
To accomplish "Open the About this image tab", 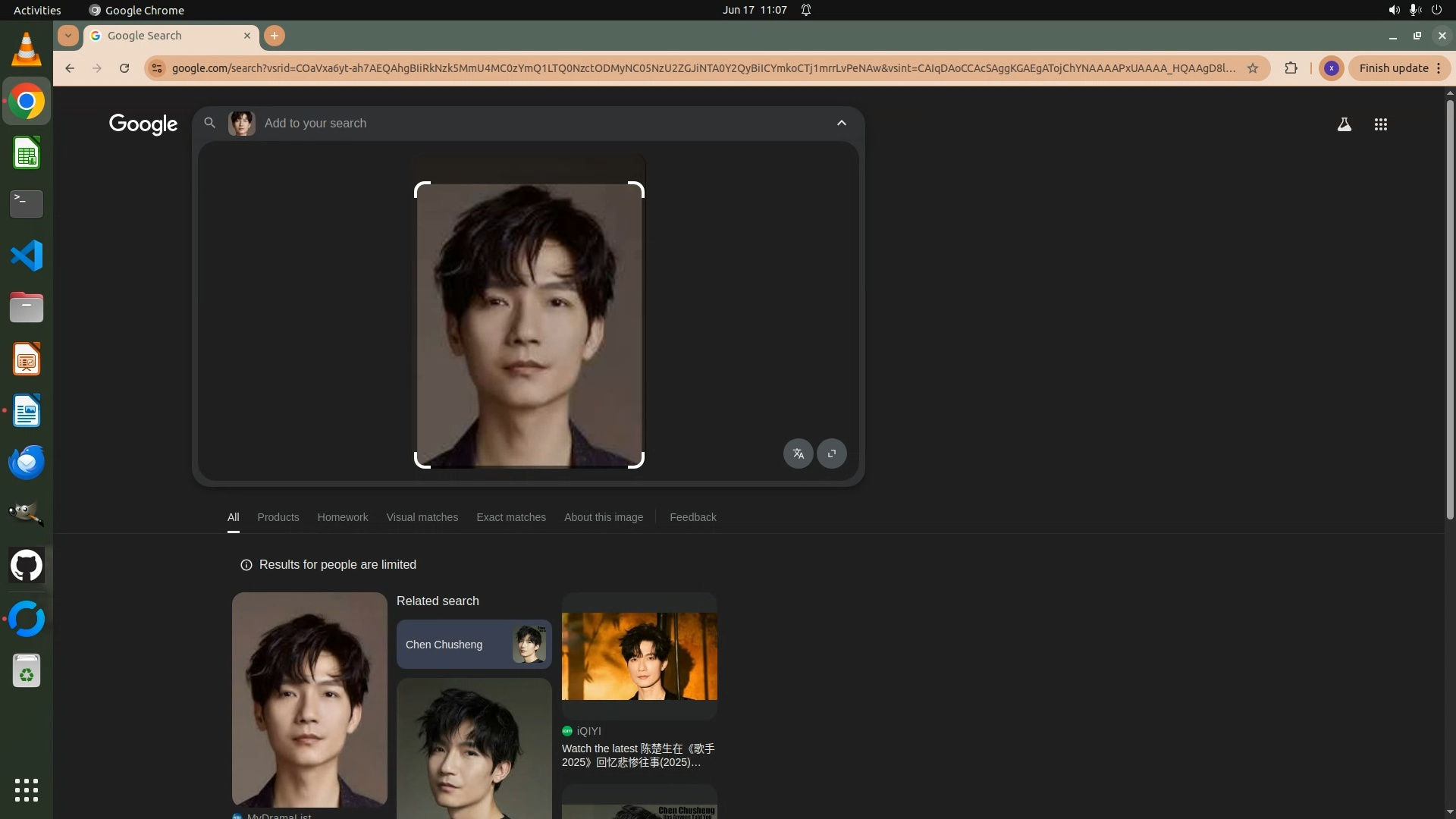I will tap(603, 517).
